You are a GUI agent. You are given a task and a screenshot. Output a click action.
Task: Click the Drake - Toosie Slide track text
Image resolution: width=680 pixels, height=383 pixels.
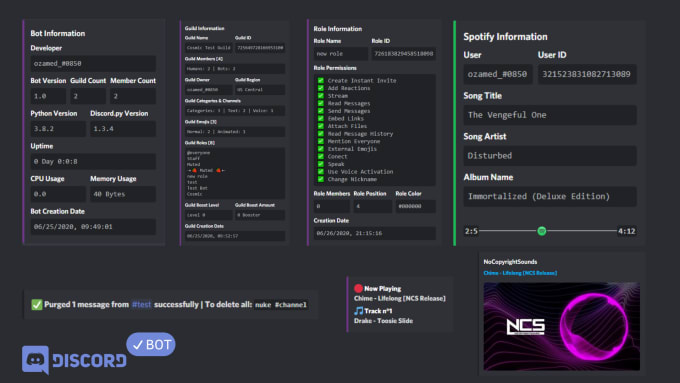pos(383,321)
